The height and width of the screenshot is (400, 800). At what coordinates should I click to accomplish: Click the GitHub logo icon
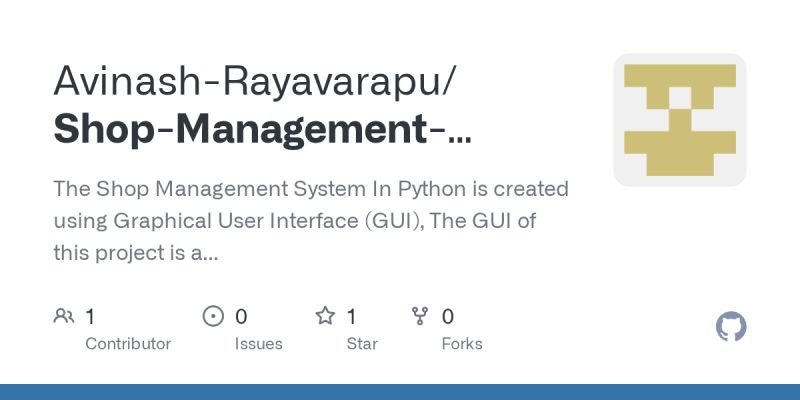[731, 327]
